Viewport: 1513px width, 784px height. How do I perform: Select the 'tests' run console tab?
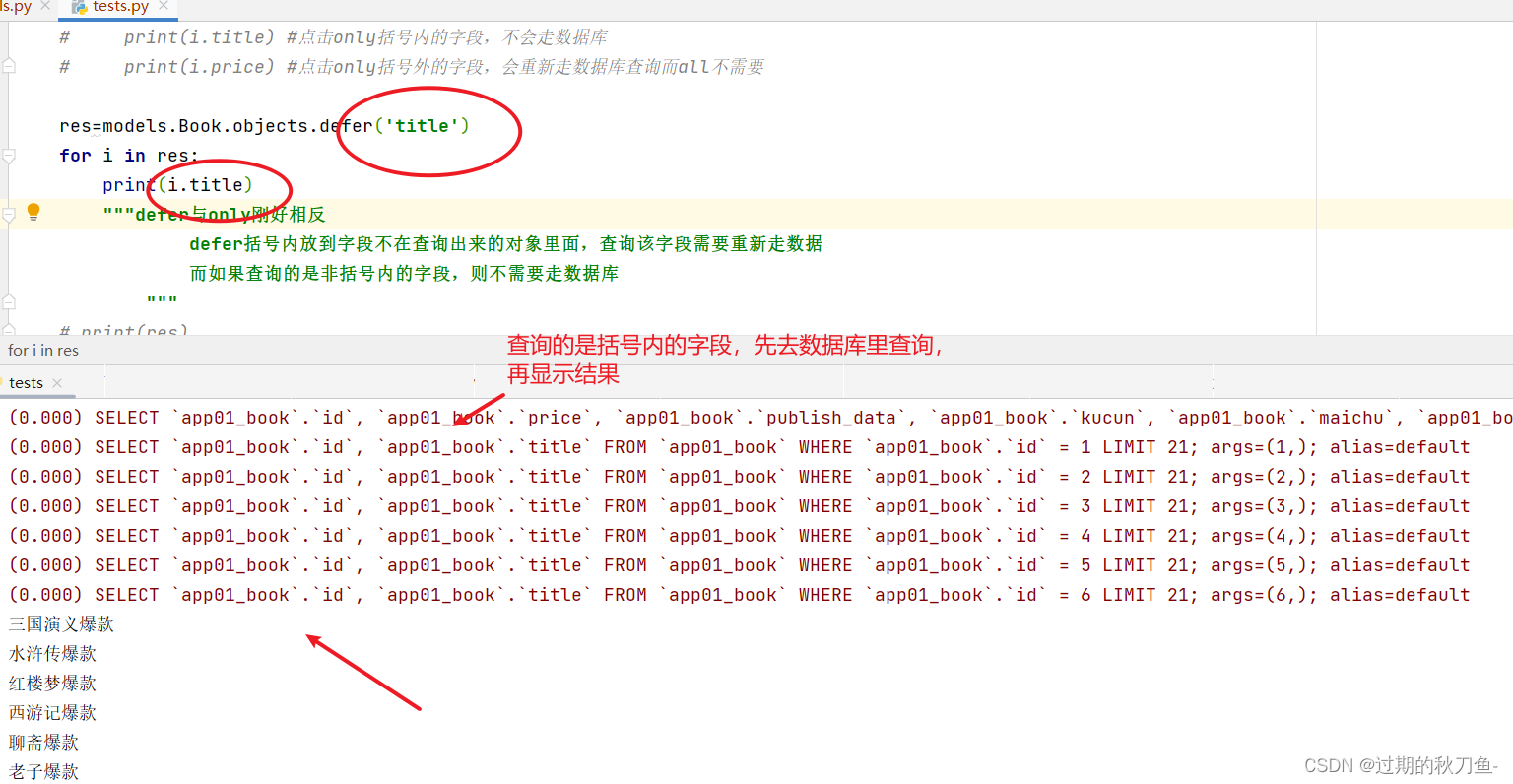click(x=26, y=383)
